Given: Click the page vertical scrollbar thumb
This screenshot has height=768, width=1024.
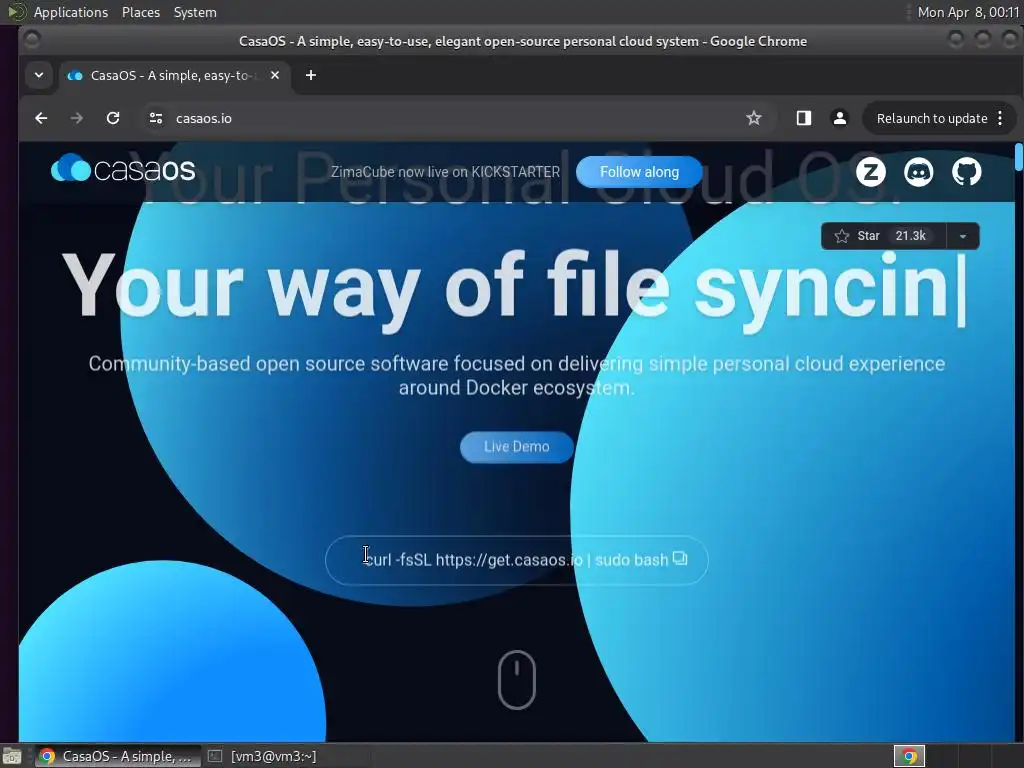Looking at the screenshot, I should pos(1019,157).
